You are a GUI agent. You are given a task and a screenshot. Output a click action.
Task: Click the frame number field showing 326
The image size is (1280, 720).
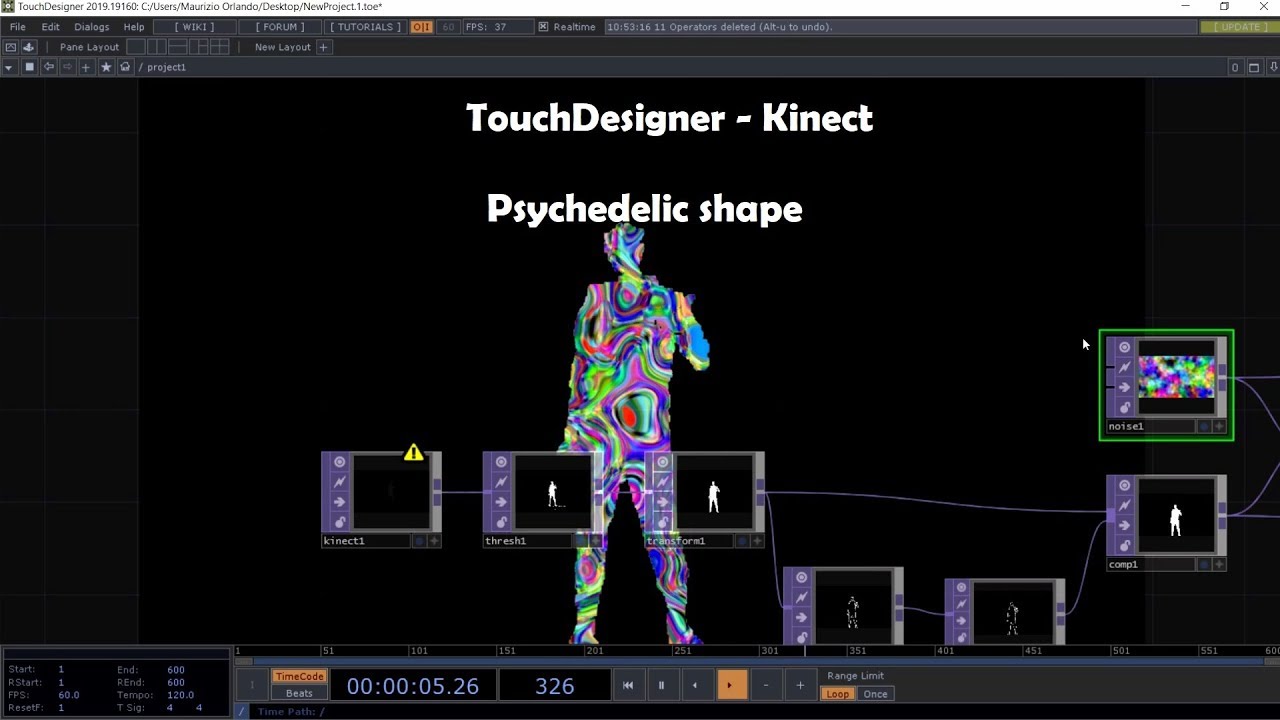[554, 686]
